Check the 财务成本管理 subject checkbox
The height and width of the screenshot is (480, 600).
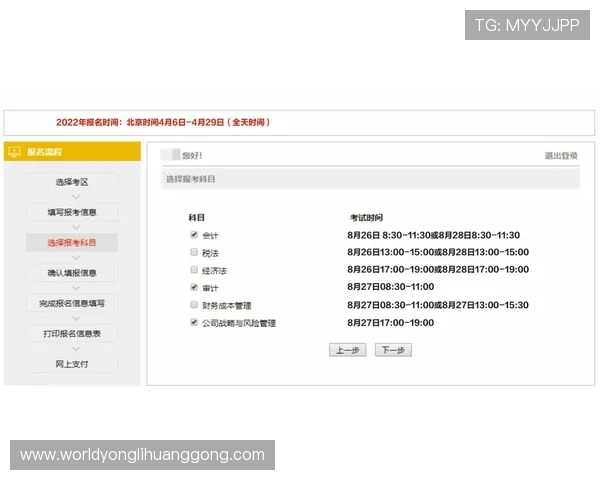(x=194, y=305)
